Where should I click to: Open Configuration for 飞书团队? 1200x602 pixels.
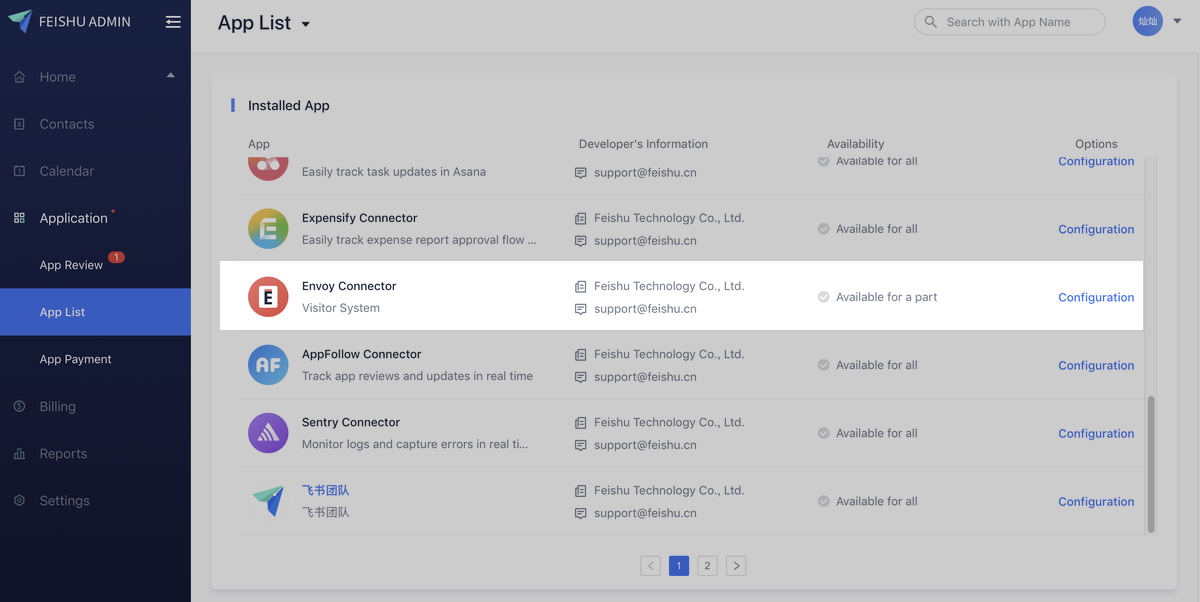click(x=1096, y=501)
